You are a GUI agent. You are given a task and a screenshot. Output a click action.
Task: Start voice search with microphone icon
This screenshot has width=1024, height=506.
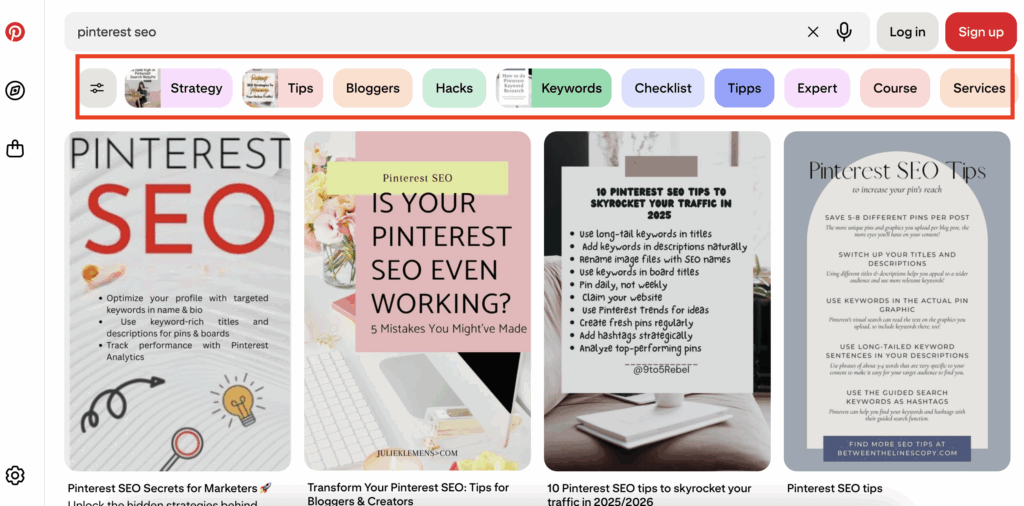844,31
